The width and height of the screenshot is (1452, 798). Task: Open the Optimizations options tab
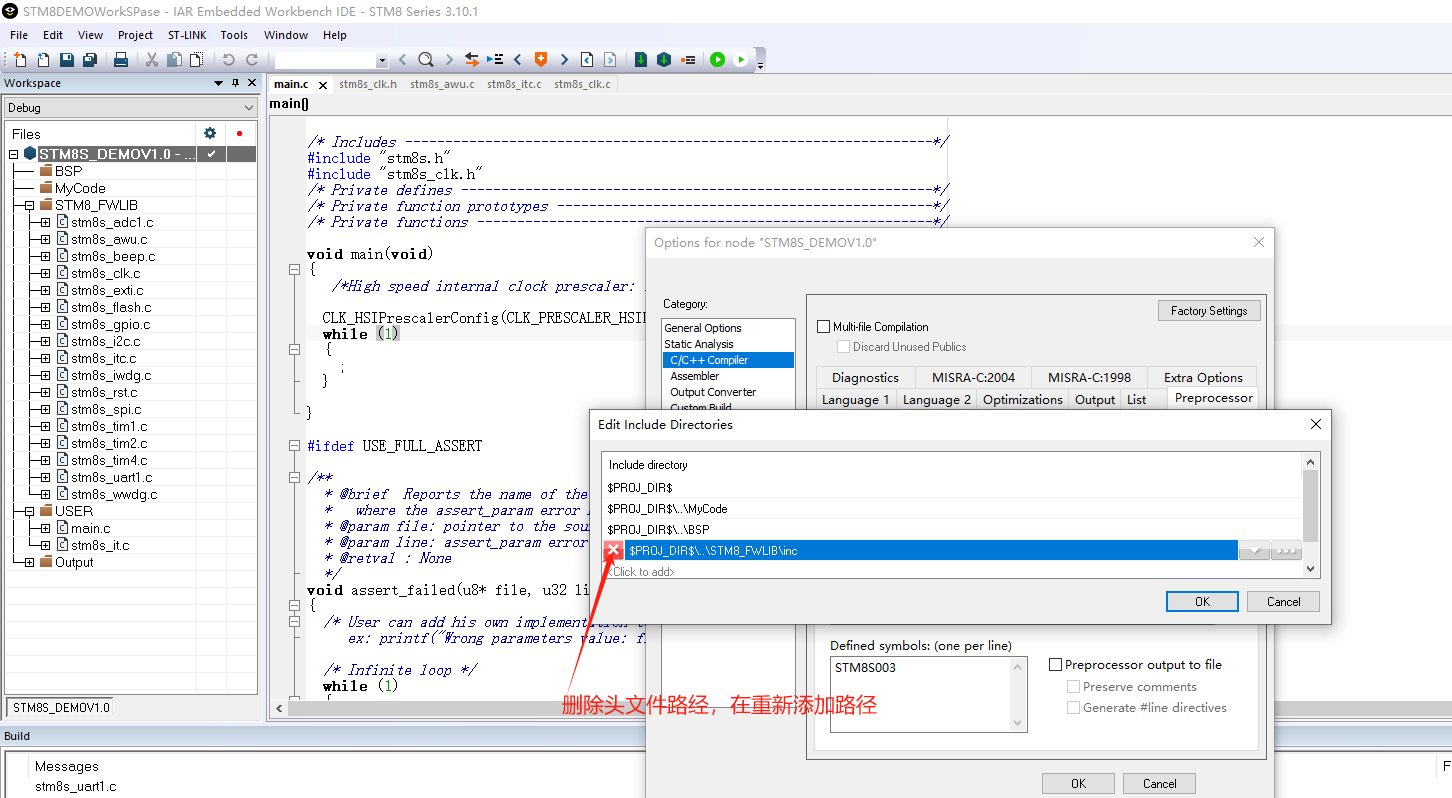click(x=1022, y=399)
